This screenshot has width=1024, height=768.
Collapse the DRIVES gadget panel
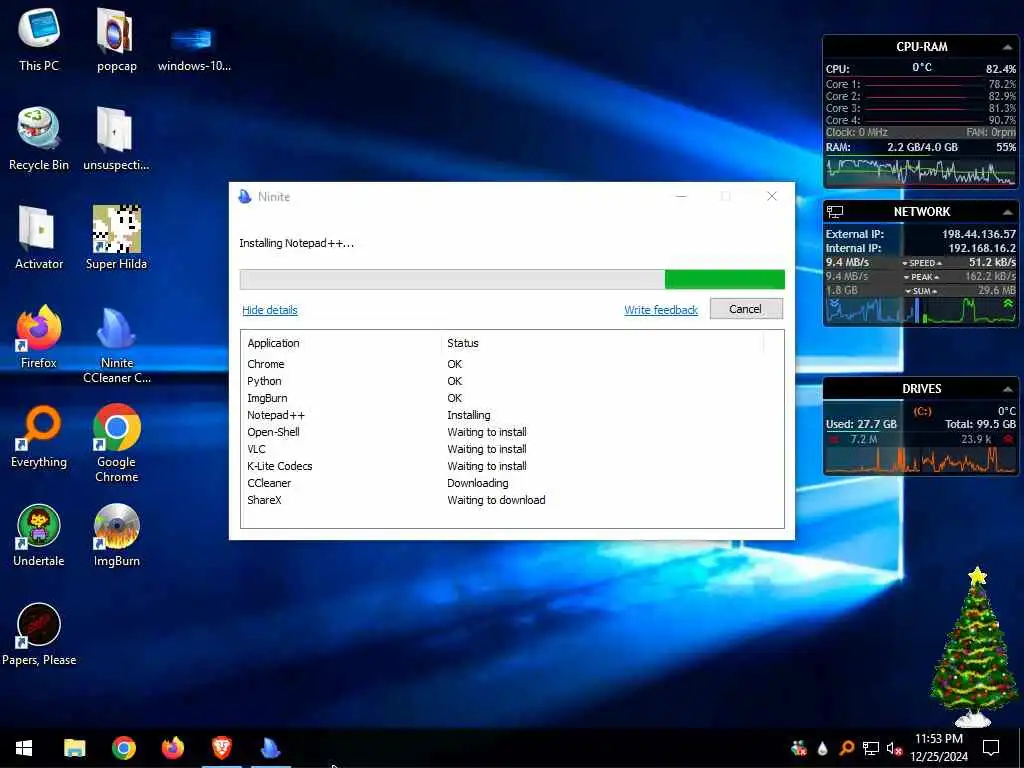(1007, 389)
